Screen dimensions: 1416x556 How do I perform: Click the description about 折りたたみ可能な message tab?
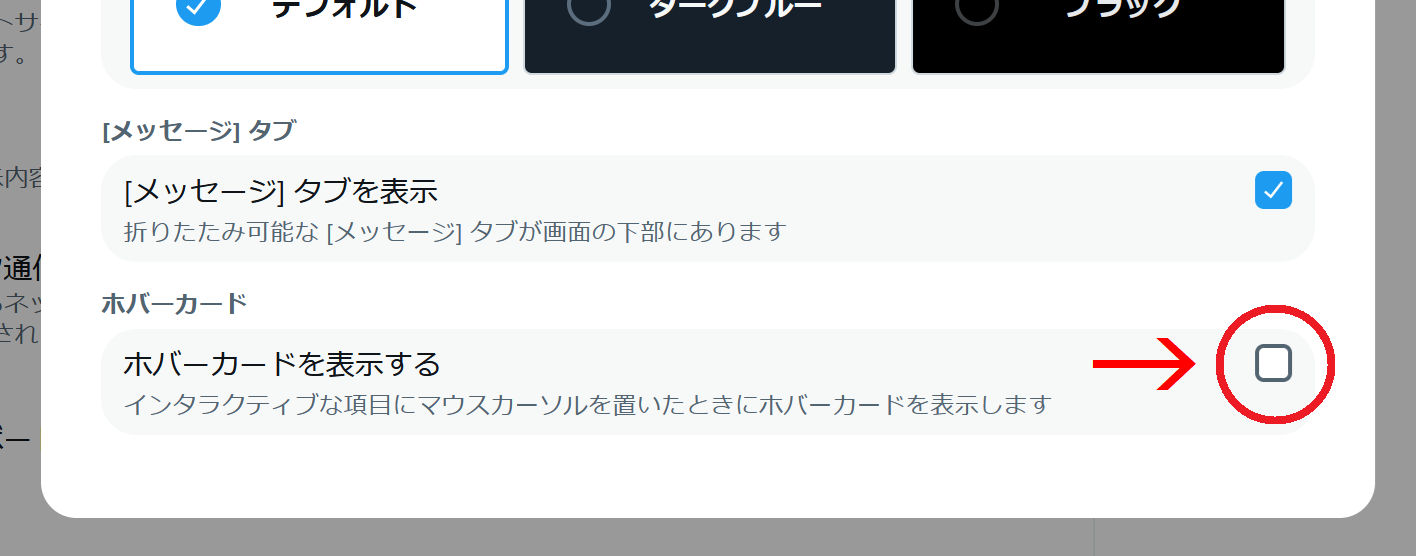(x=455, y=232)
